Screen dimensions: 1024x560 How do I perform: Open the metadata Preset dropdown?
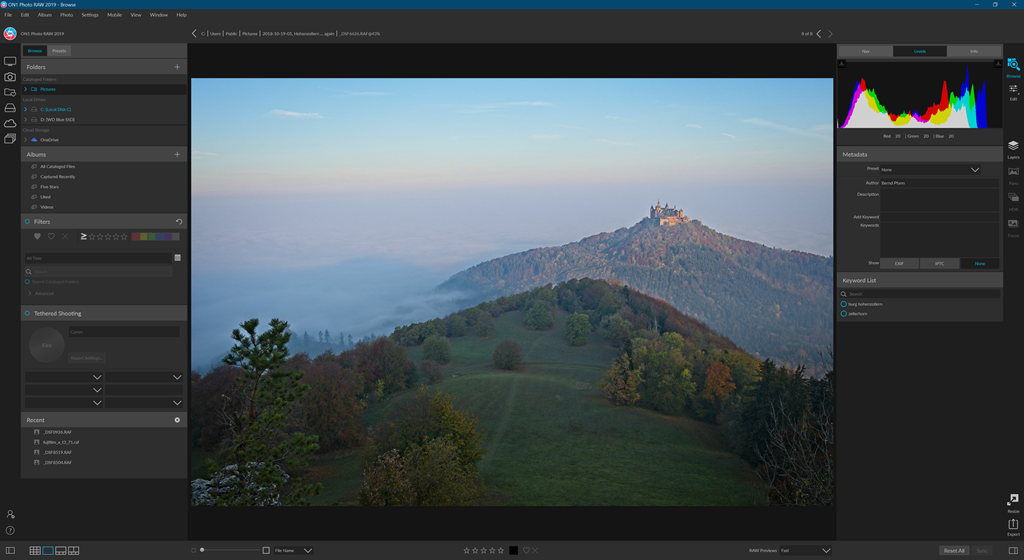pyautogui.click(x=929, y=170)
